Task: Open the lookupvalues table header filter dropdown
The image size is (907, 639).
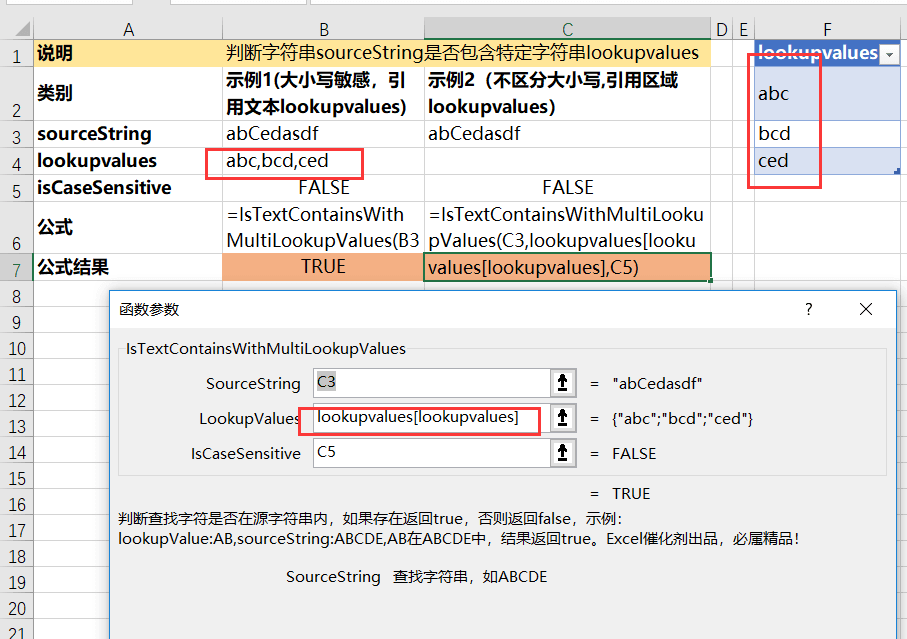Action: click(x=890, y=54)
